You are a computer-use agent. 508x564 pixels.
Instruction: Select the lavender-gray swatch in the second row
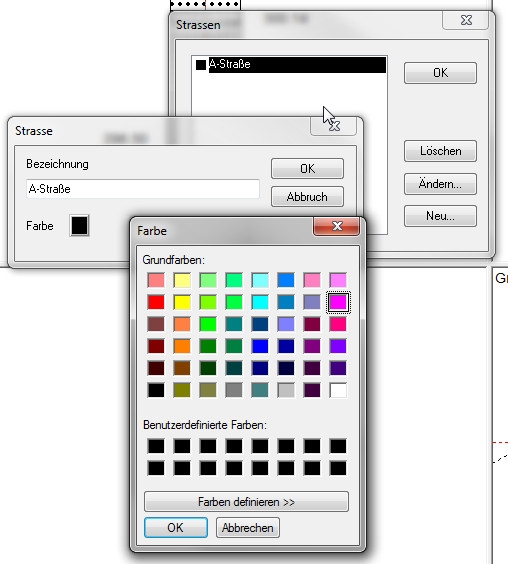tap(312, 302)
